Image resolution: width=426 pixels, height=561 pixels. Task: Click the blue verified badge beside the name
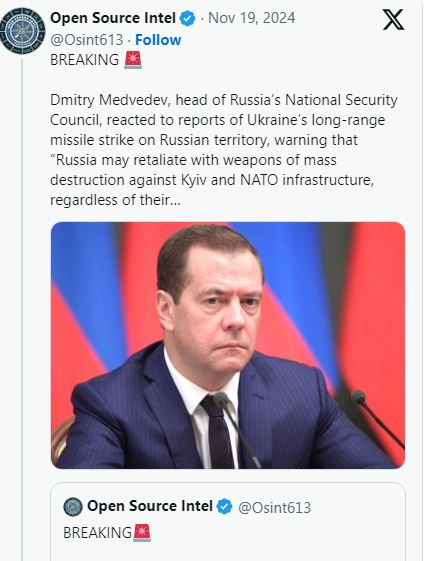(x=187, y=18)
